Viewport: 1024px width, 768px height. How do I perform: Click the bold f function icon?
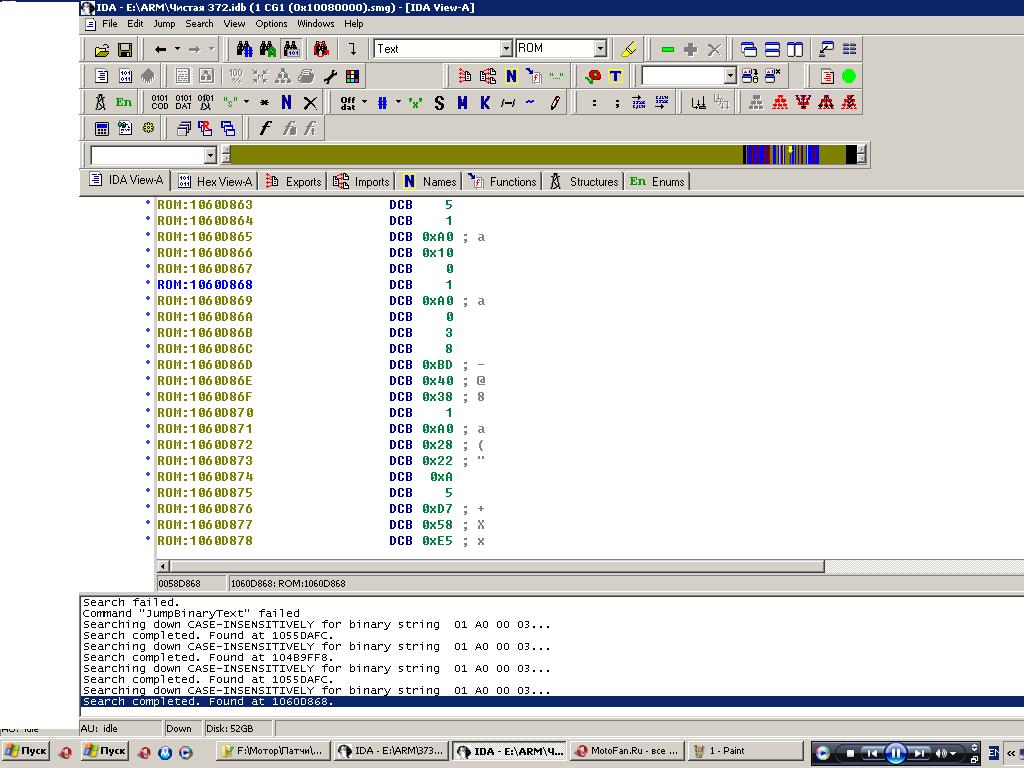pyautogui.click(x=264, y=129)
